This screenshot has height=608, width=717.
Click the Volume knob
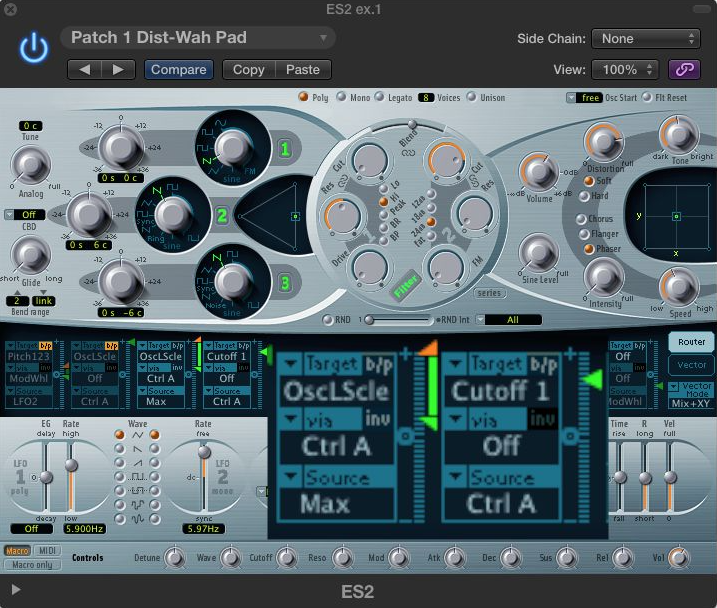(x=540, y=172)
